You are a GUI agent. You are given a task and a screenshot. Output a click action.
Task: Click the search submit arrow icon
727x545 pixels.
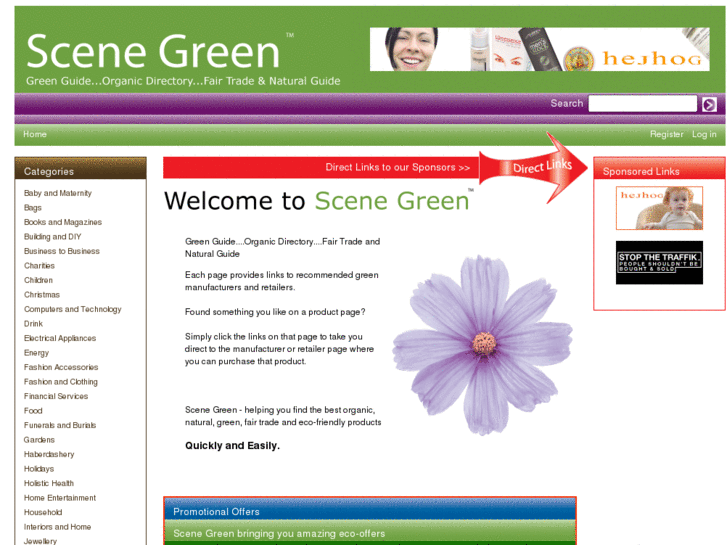click(x=709, y=104)
